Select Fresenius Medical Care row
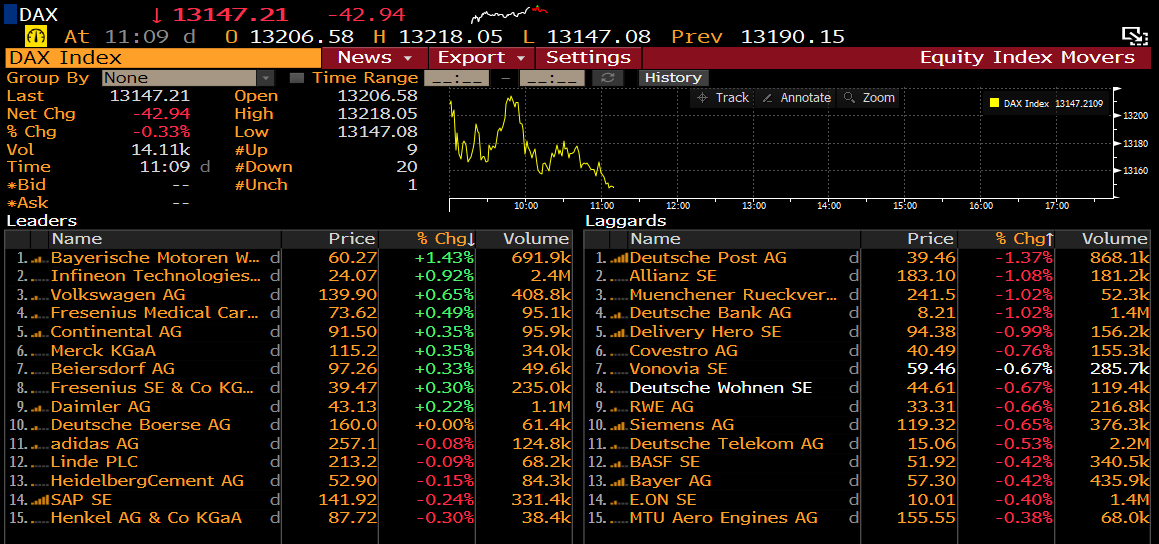 click(x=288, y=313)
